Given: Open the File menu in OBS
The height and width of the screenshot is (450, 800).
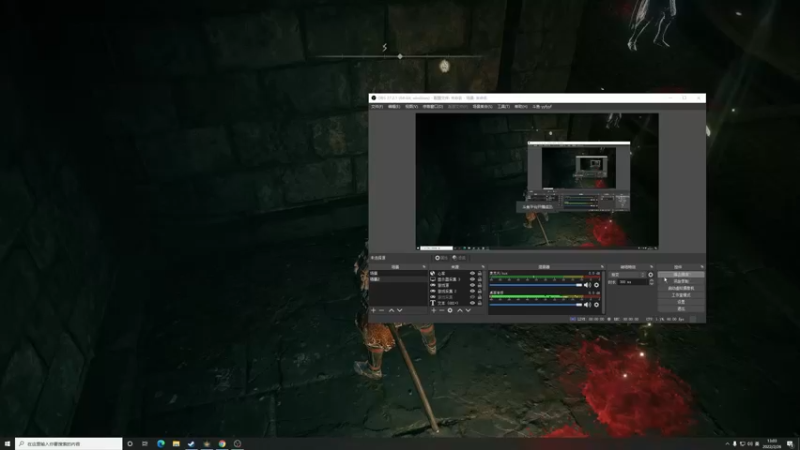Looking at the screenshot, I should click(x=377, y=107).
